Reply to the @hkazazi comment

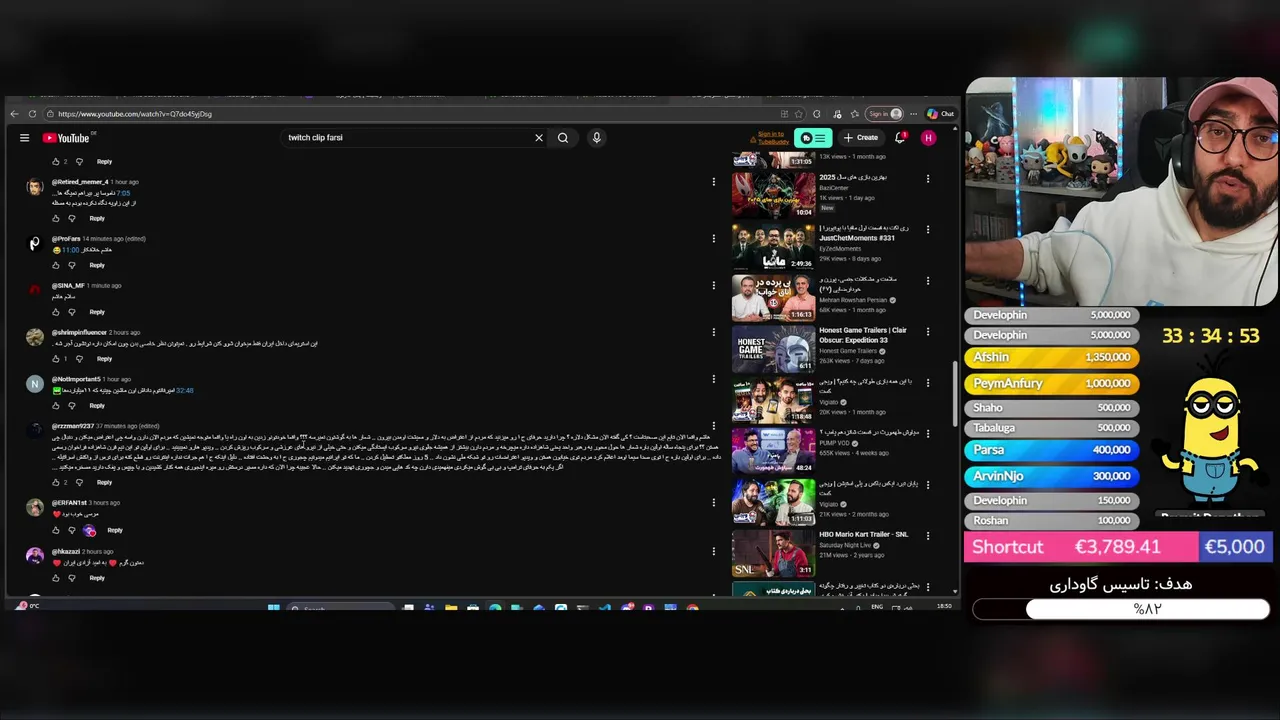[x=97, y=578]
